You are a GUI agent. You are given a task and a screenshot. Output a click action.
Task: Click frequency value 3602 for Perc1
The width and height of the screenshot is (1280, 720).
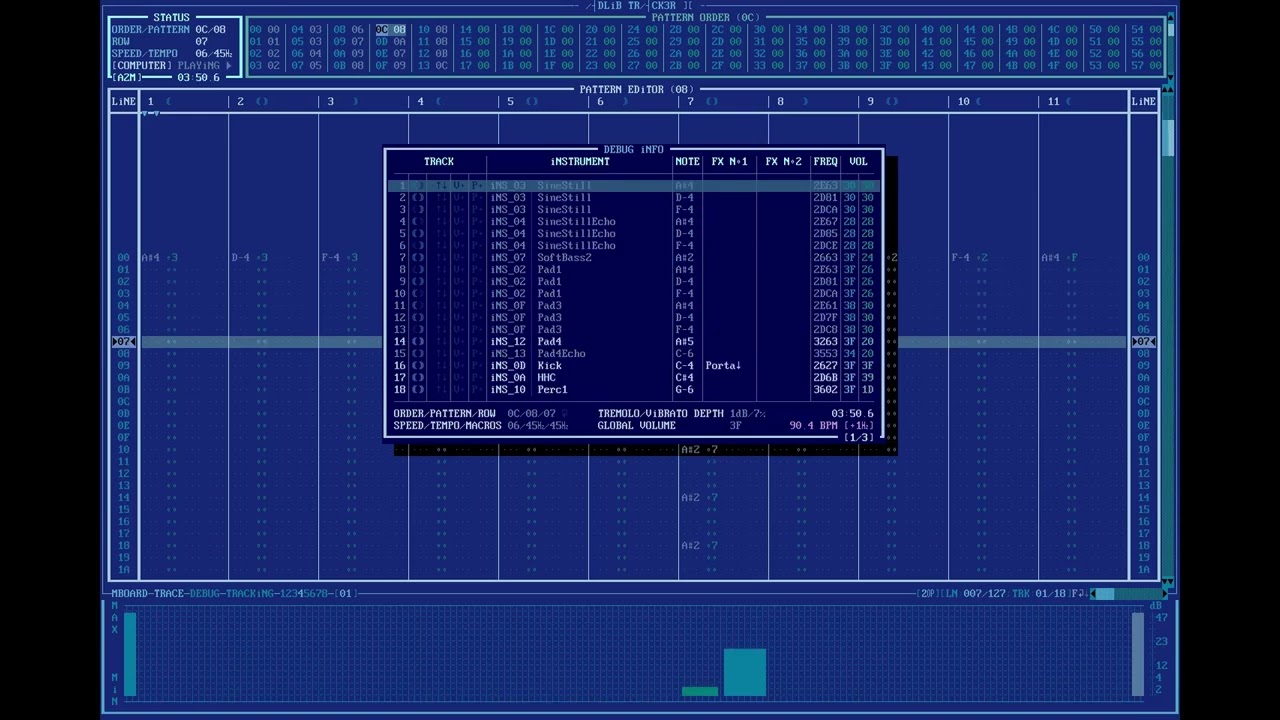(826, 390)
